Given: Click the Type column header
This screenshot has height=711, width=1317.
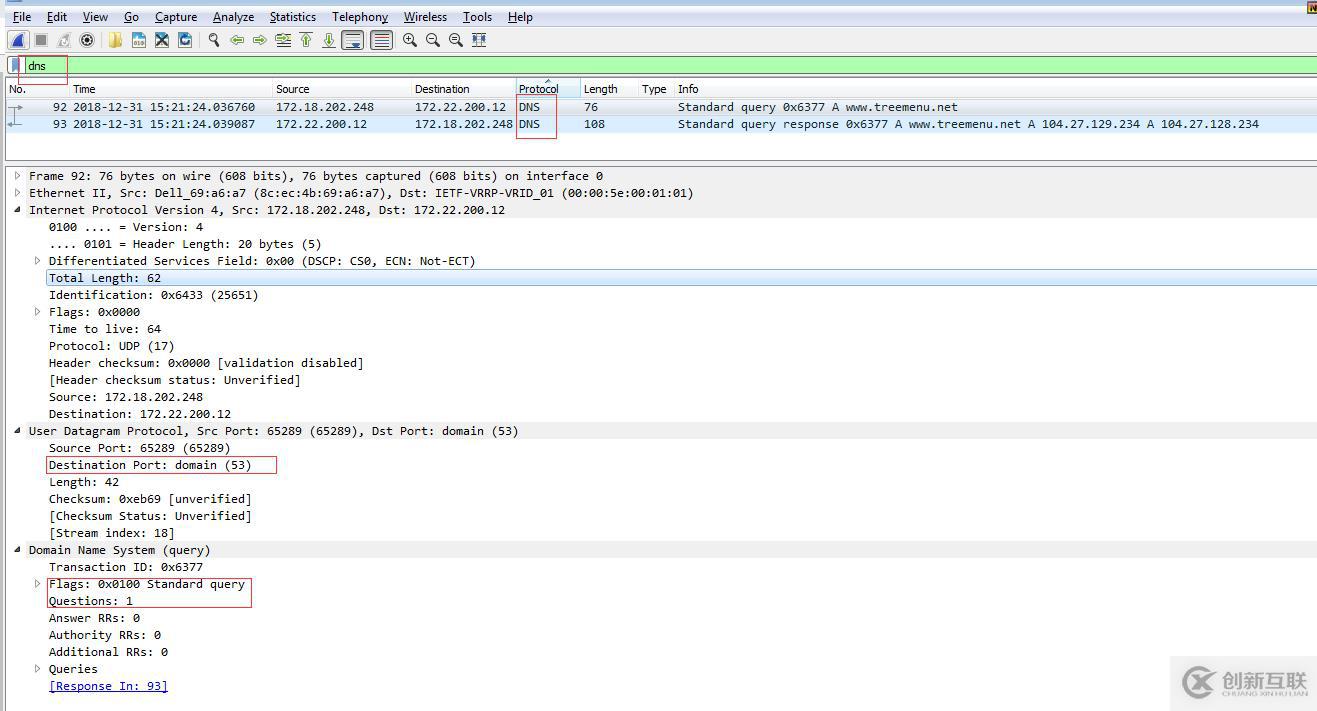Looking at the screenshot, I should tap(656, 89).
